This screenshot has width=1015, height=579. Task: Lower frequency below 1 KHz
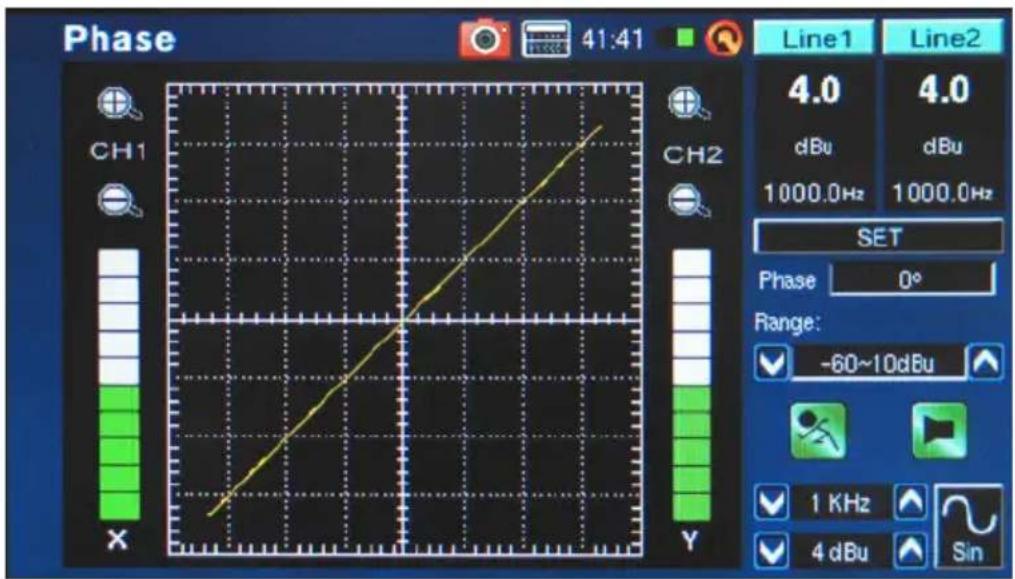(772, 503)
